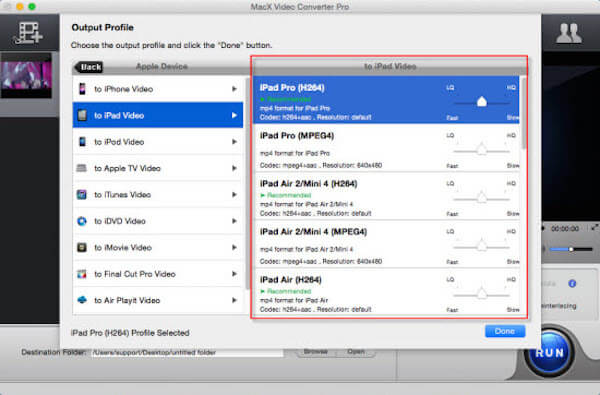Expand the to iPhone Video arrow
The image size is (600, 395).
click(234, 89)
